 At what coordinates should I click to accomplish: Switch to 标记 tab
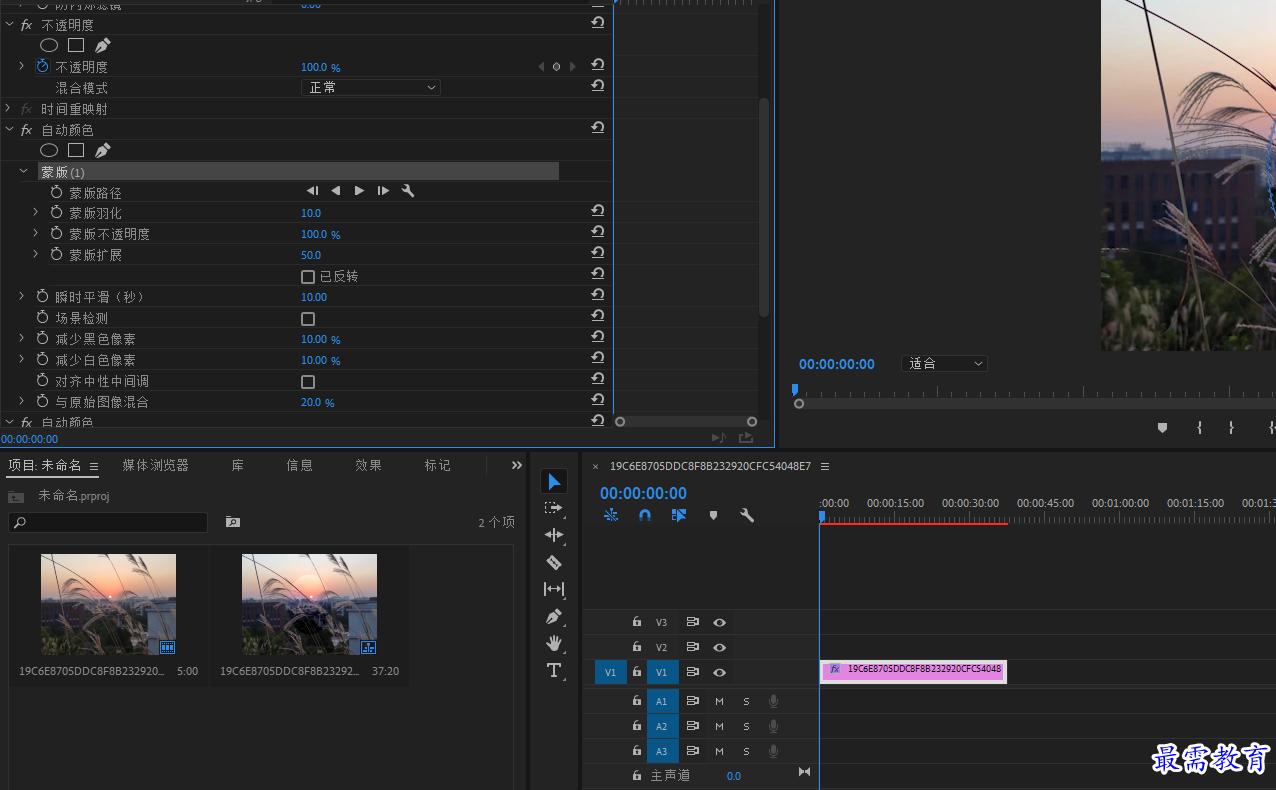tap(438, 465)
